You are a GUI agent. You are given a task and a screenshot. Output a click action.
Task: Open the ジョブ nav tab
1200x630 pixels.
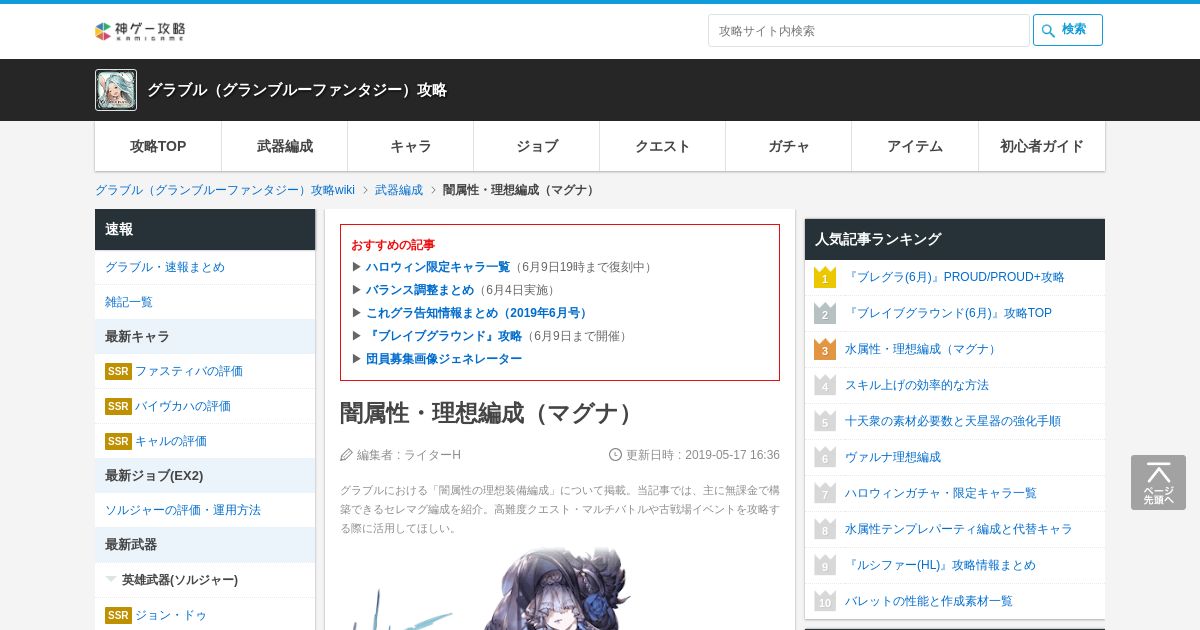(537, 146)
